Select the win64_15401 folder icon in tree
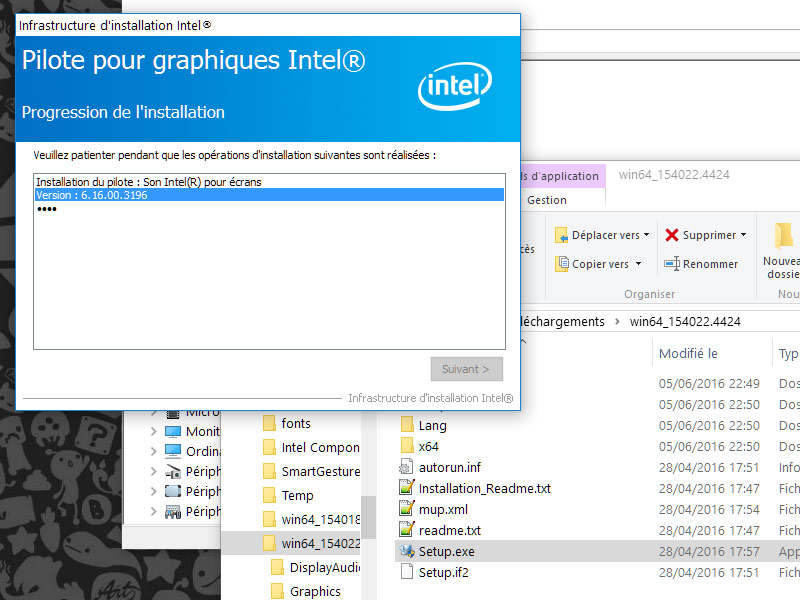The image size is (800, 600). 269,519
